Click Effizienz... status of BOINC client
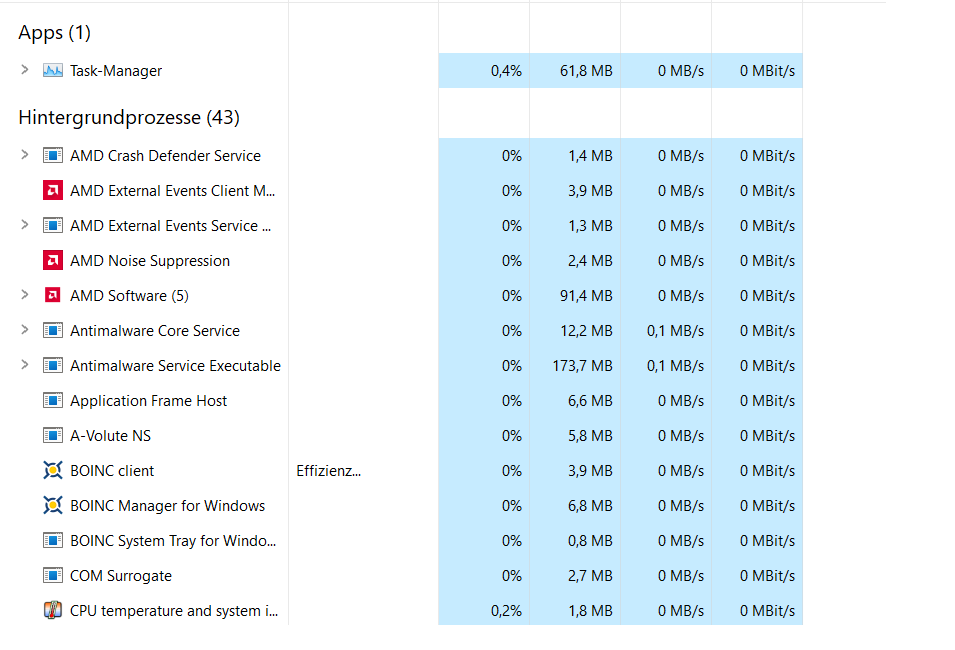Viewport: 955px width, 650px height. [328, 471]
